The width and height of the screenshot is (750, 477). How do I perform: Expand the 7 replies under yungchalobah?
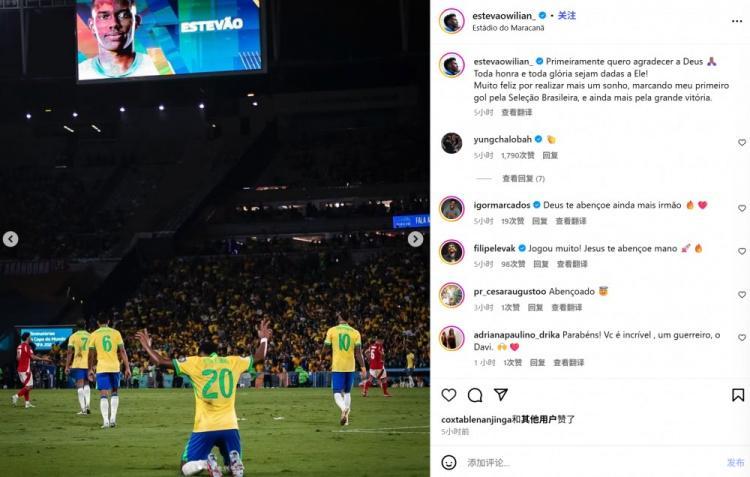(523, 178)
